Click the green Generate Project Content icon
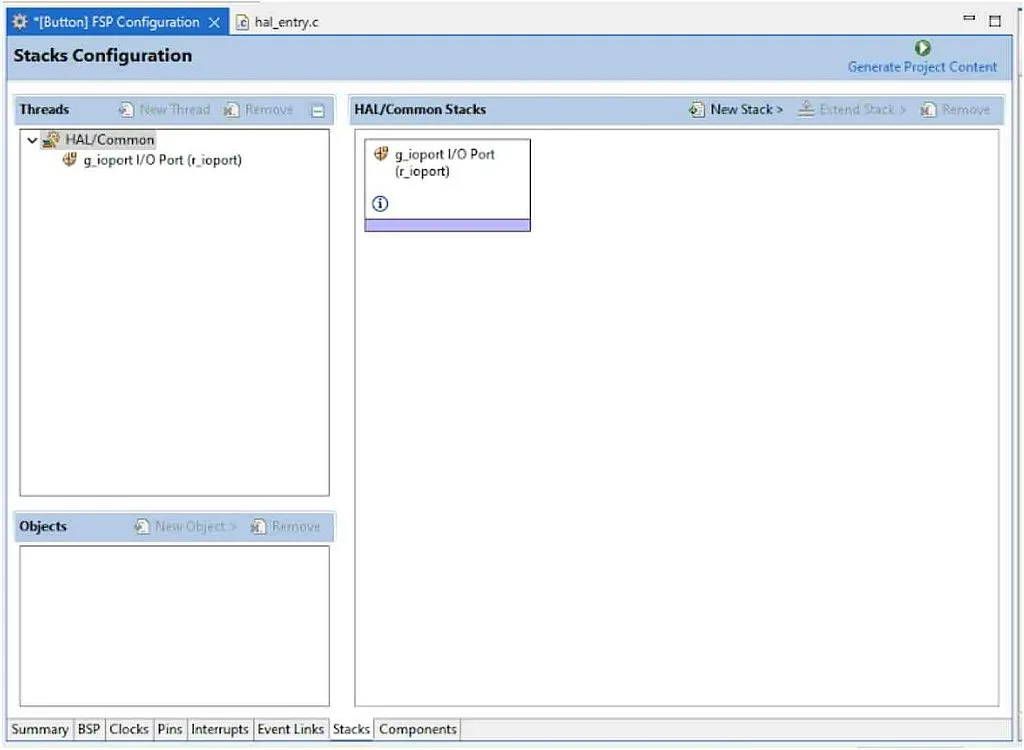Viewport: 1024px width, 750px height. coord(921,46)
